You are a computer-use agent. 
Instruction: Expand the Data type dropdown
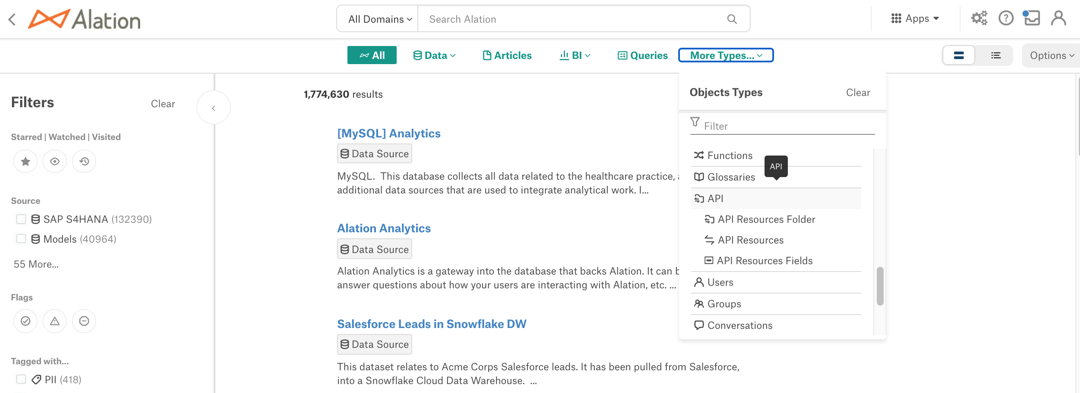[x=434, y=55]
